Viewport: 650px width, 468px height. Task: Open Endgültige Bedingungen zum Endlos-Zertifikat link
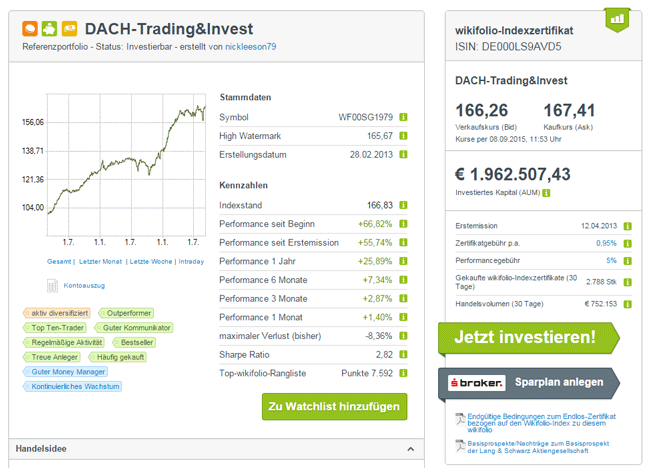click(541, 423)
